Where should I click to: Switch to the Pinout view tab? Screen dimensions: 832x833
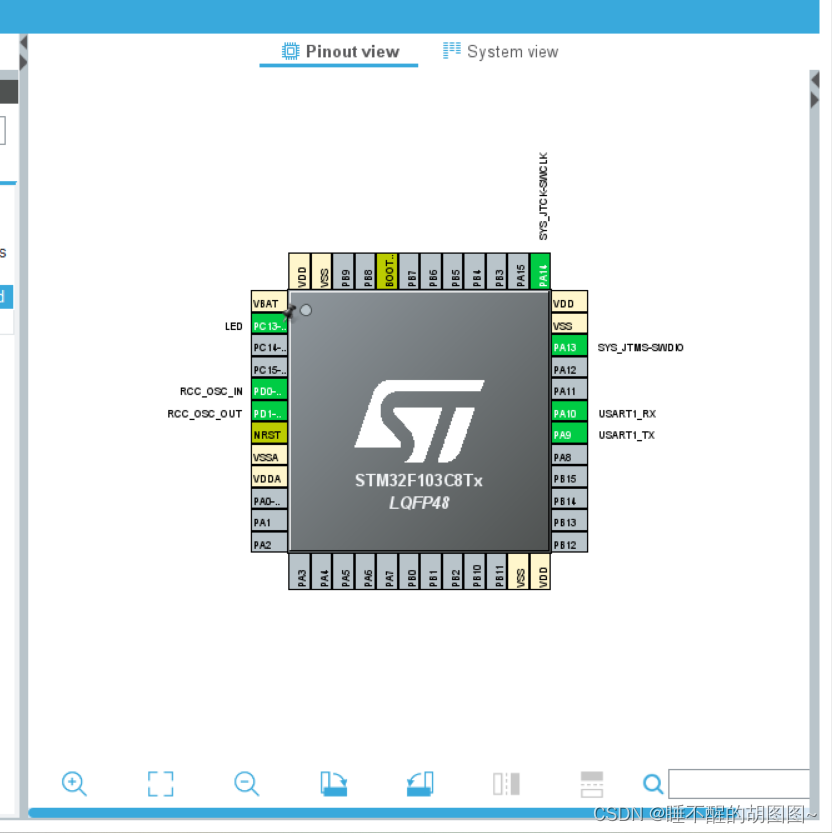pos(340,52)
